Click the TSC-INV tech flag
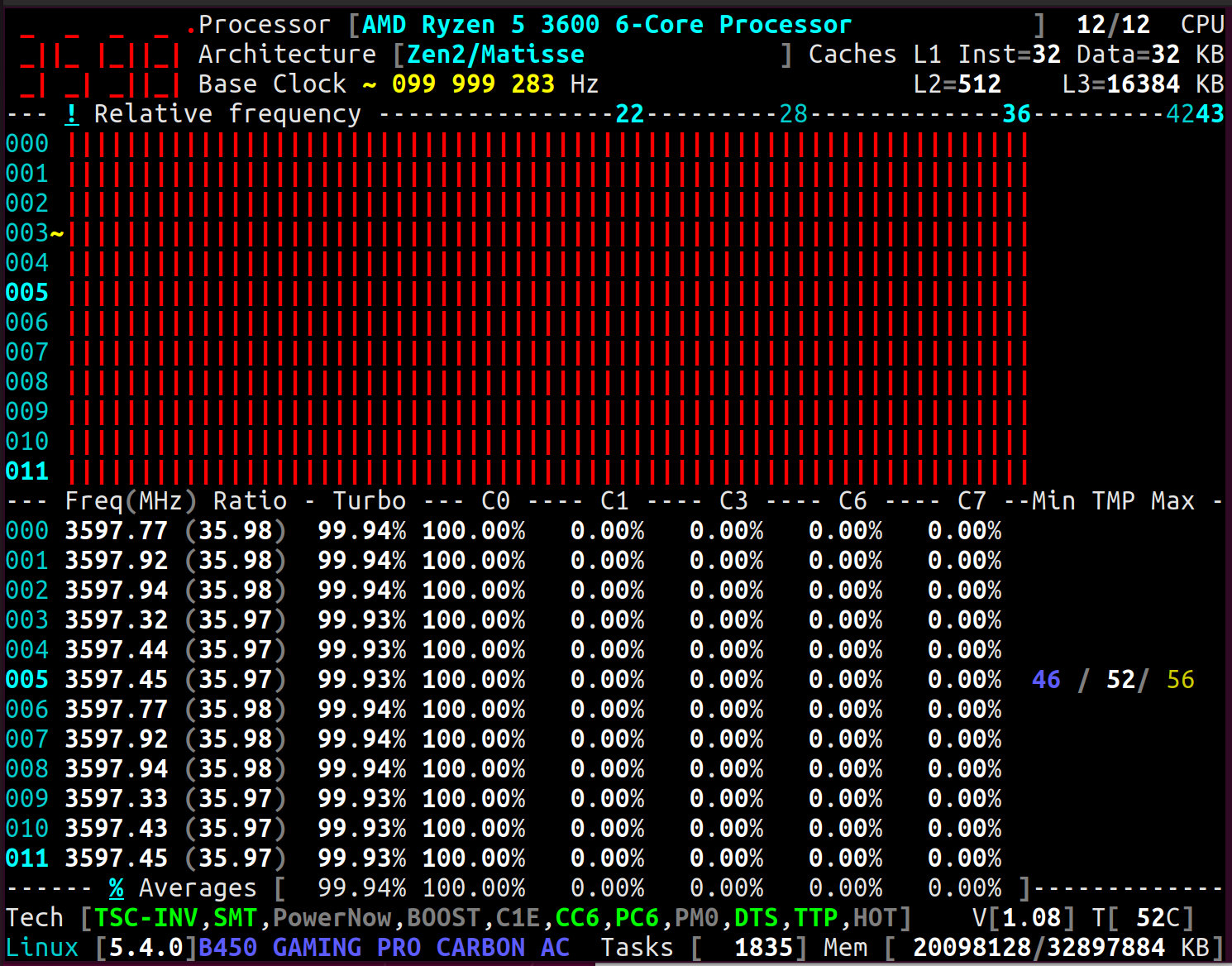The width and height of the screenshot is (1232, 966). pyautogui.click(x=146, y=918)
